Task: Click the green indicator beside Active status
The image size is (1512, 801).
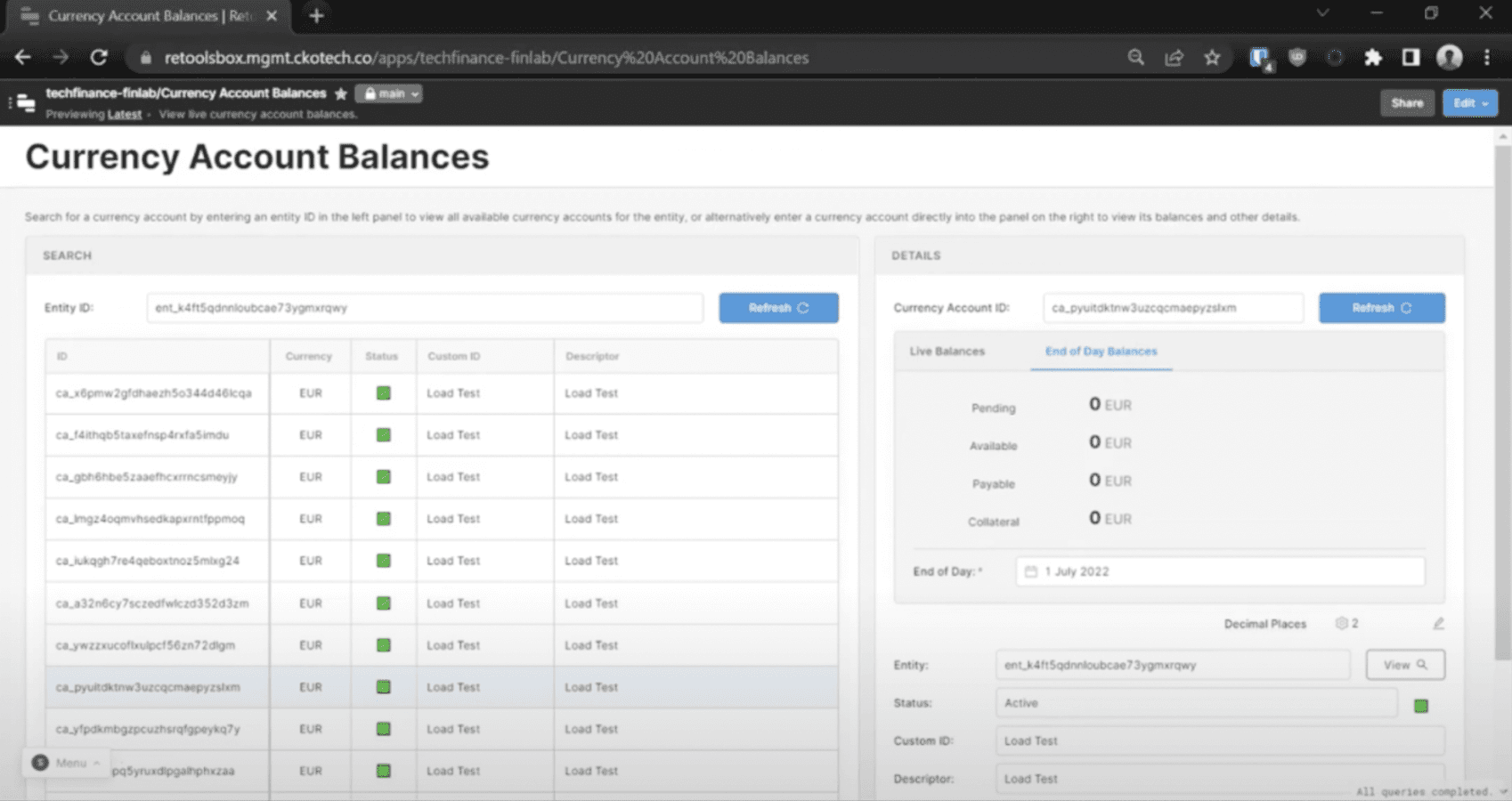Action: (x=1421, y=704)
